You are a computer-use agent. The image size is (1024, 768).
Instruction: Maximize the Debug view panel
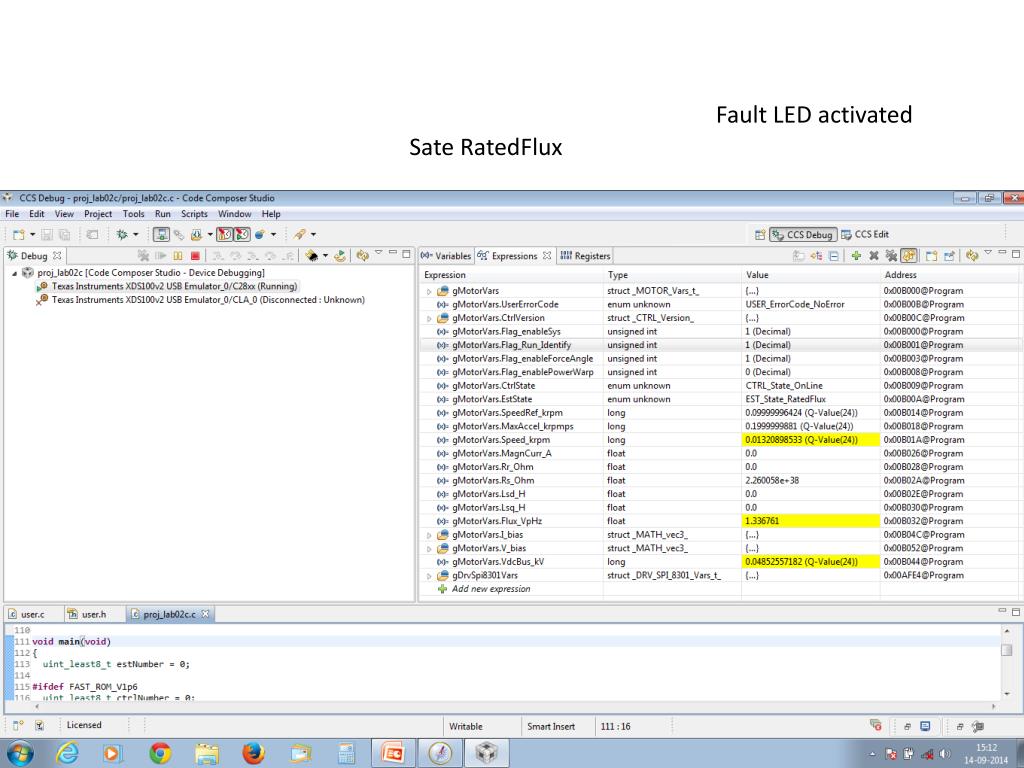point(406,253)
